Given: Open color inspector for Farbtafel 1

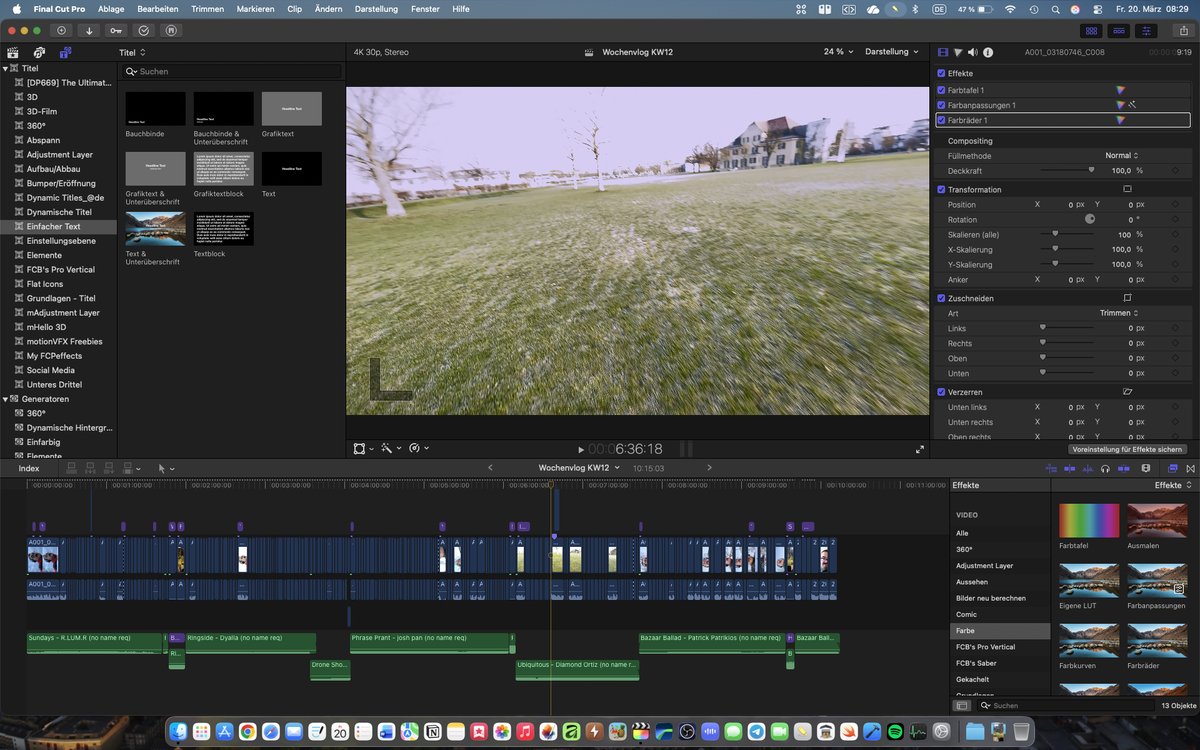Looking at the screenshot, I should pyautogui.click(x=1120, y=90).
